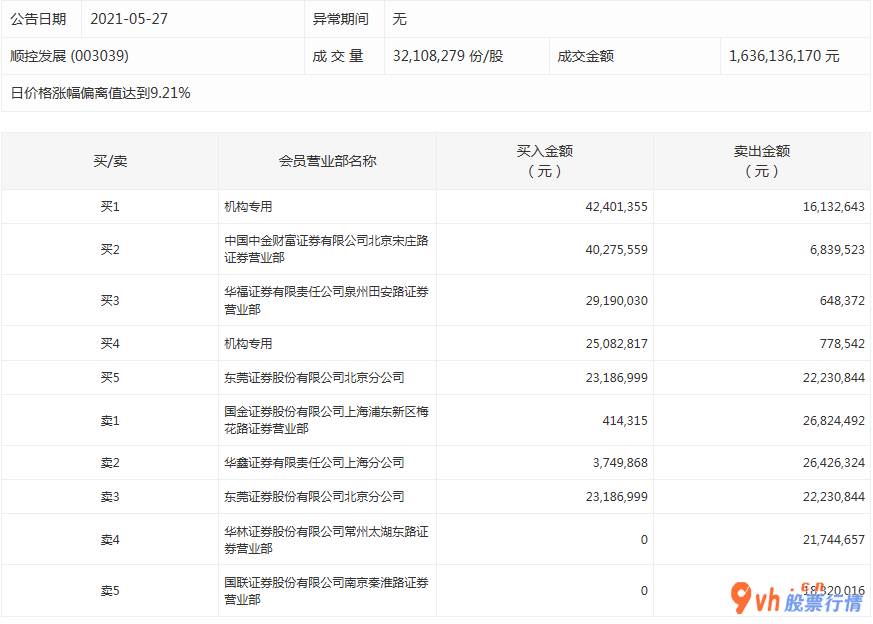The image size is (873, 624).
Task: Click 东莞证券北京分公司 in 卖3 row
Action: coord(314,497)
